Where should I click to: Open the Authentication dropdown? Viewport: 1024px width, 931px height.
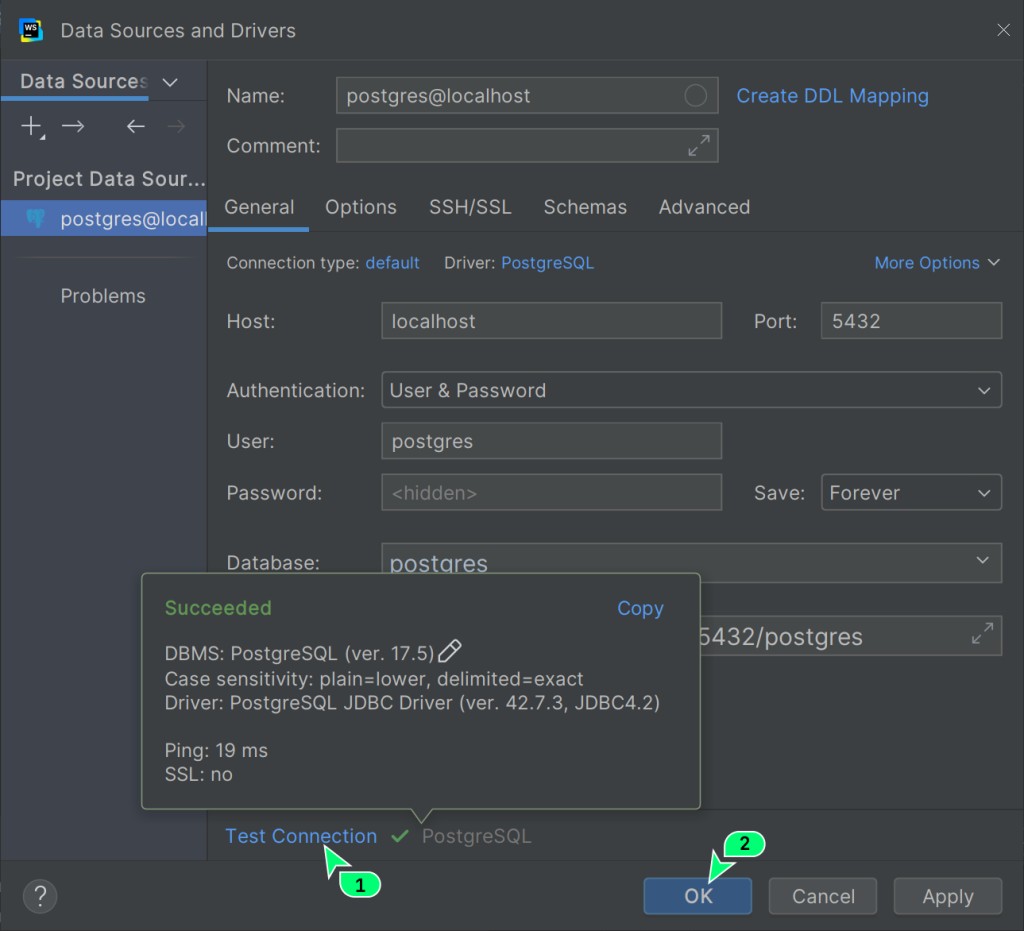[x=690, y=390]
